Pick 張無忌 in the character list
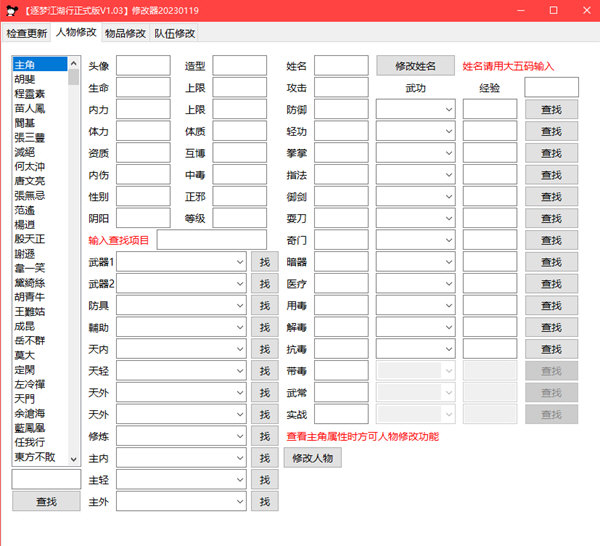The height and width of the screenshot is (546, 600). click(x=40, y=196)
